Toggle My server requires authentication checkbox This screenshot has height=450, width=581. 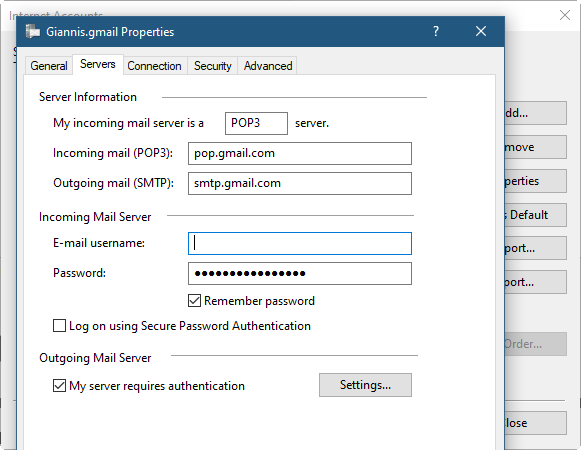point(59,386)
